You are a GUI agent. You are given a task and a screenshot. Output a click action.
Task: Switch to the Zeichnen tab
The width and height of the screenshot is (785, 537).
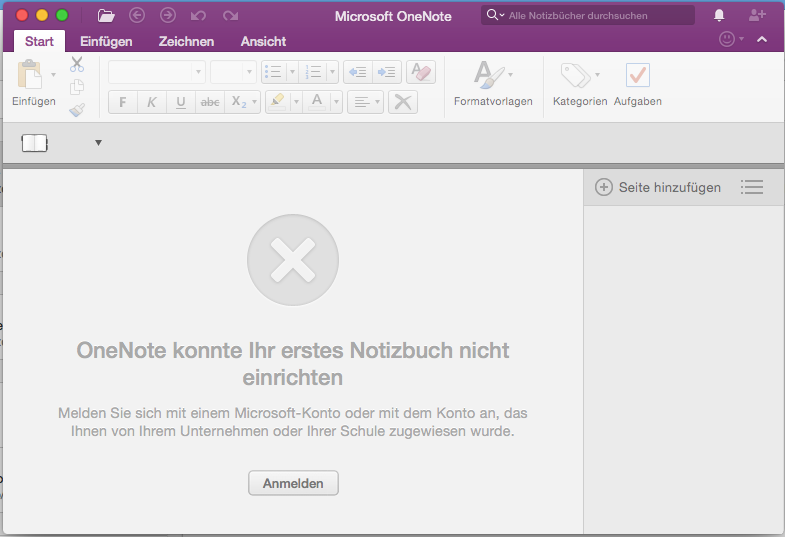(x=186, y=41)
